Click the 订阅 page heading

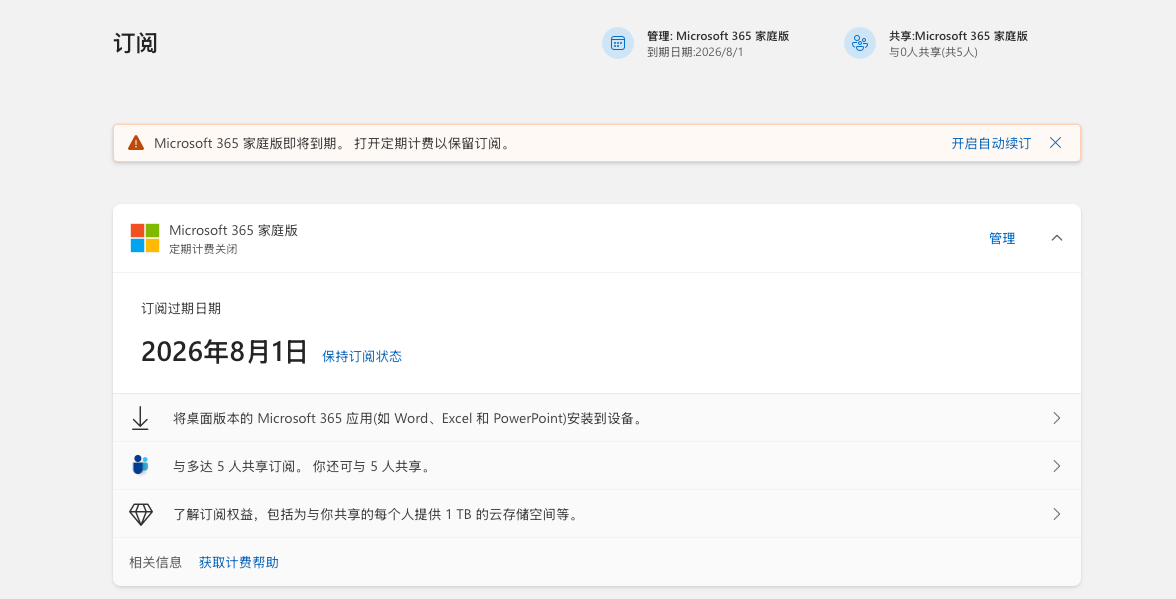(136, 43)
